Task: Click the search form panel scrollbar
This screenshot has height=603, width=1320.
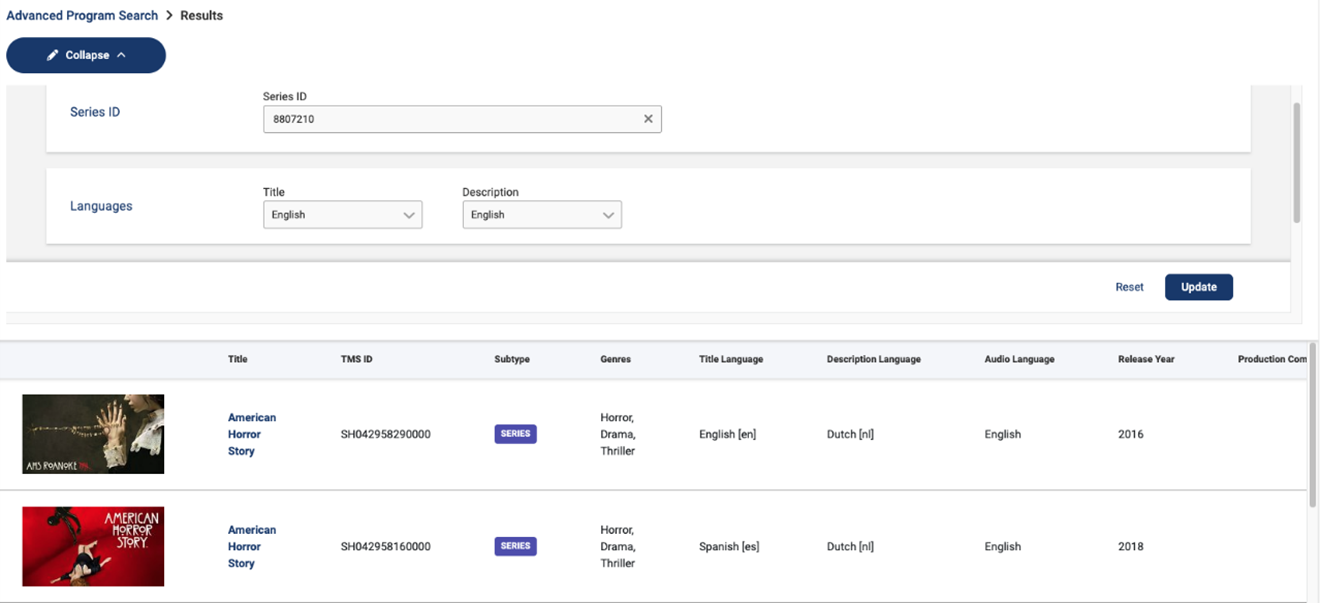Action: pos(1297,160)
